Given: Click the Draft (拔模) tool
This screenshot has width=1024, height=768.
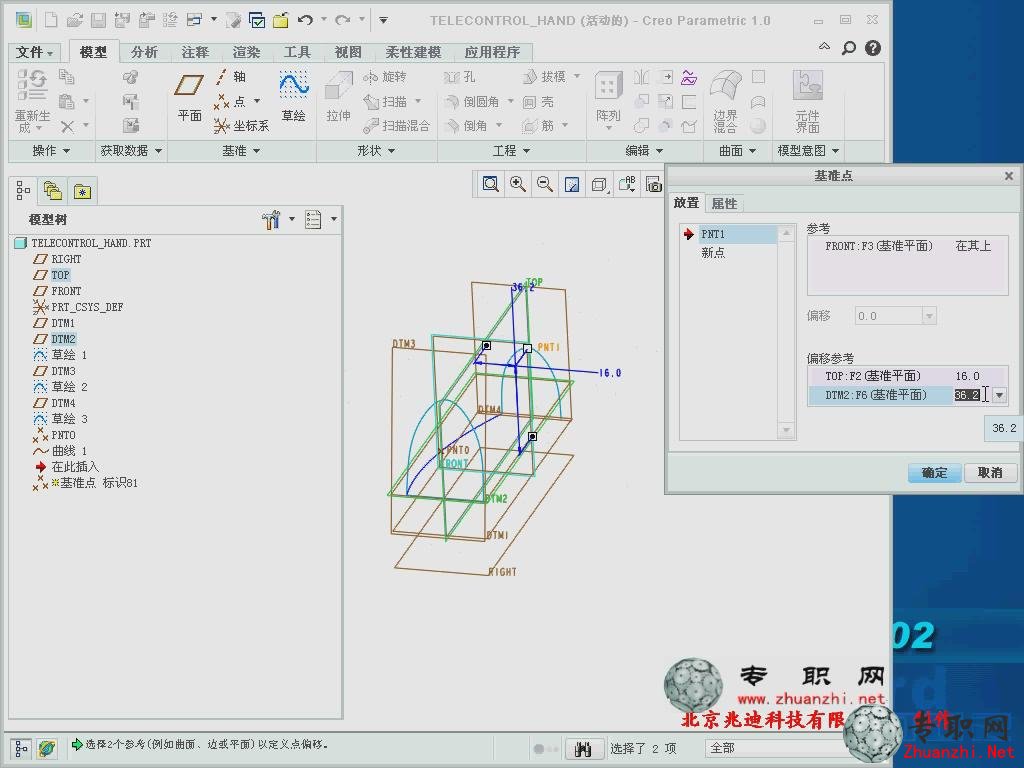Looking at the screenshot, I should pyautogui.click(x=545, y=77).
